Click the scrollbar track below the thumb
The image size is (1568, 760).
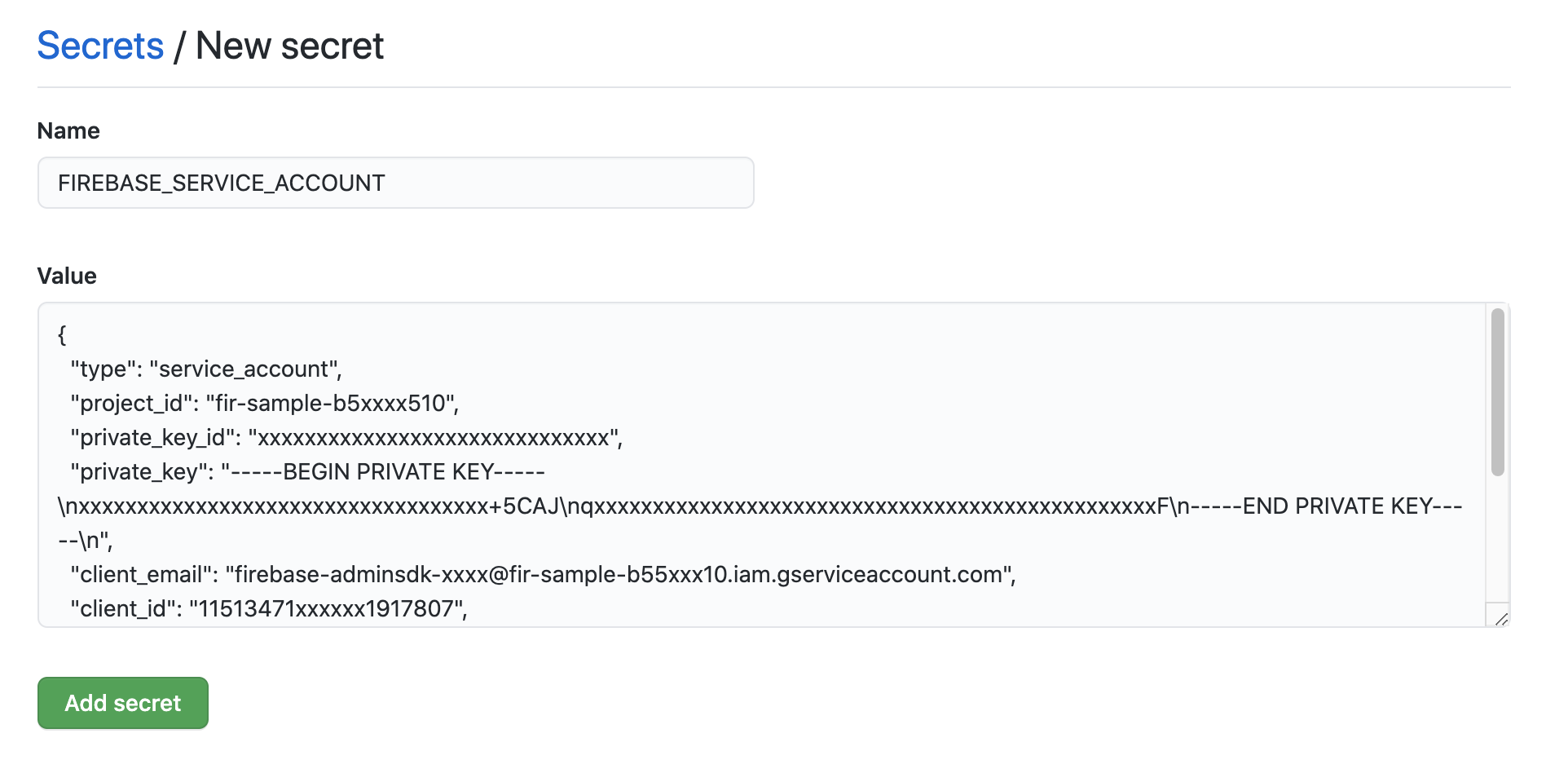point(1497,538)
